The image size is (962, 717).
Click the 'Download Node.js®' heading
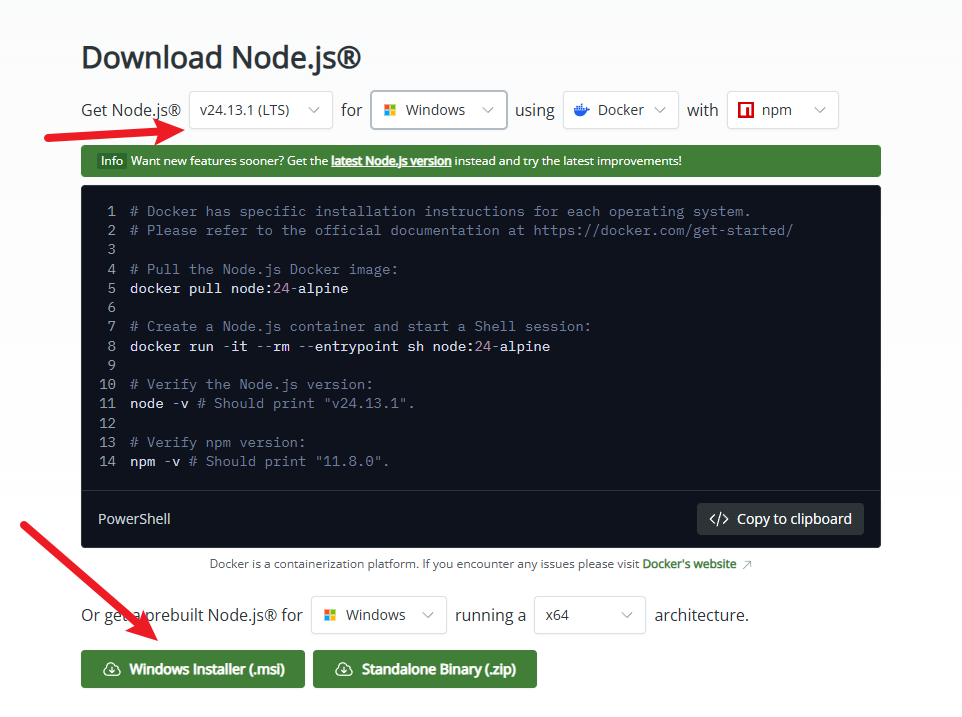point(221,58)
